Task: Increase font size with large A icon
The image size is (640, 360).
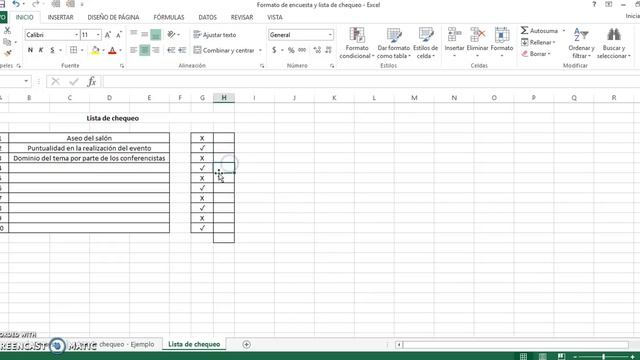Action: click(108, 35)
